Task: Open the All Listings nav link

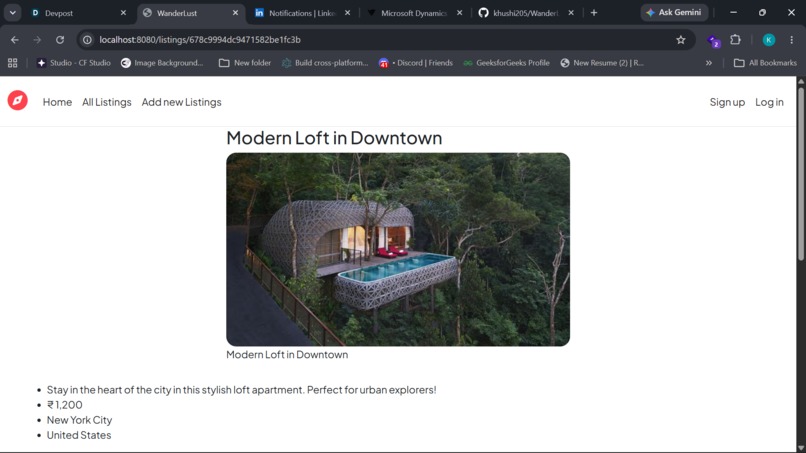Action: click(106, 102)
